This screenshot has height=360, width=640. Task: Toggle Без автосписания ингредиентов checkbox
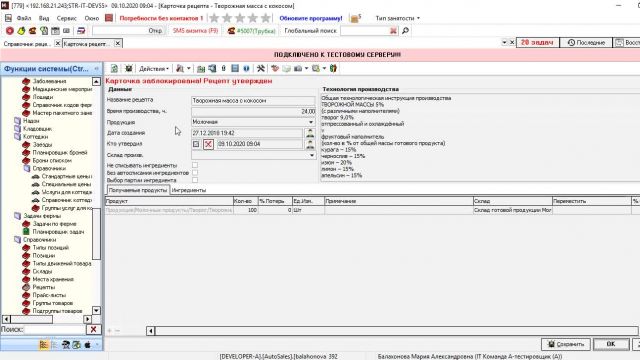195,173
